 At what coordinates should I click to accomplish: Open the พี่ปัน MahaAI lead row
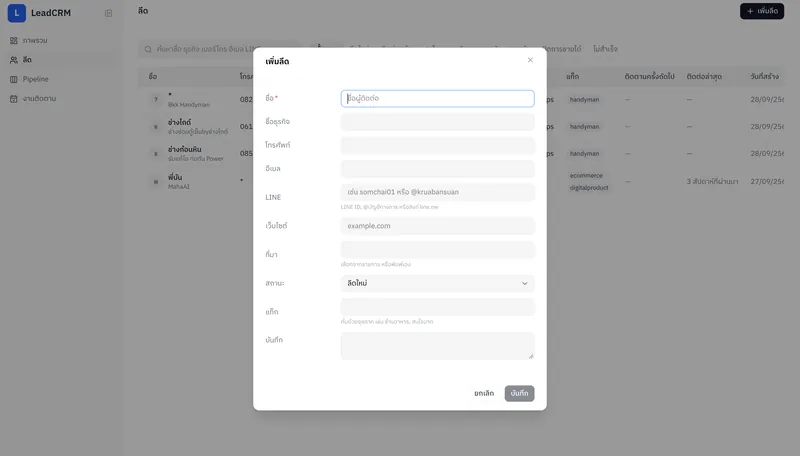click(461, 181)
